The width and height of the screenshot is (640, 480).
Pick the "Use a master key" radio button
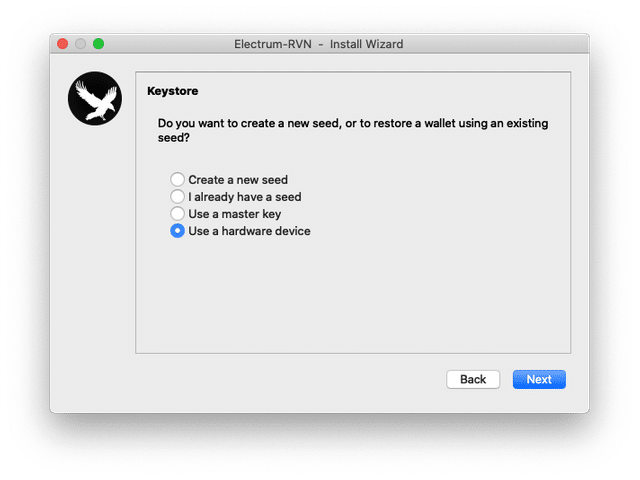177,214
